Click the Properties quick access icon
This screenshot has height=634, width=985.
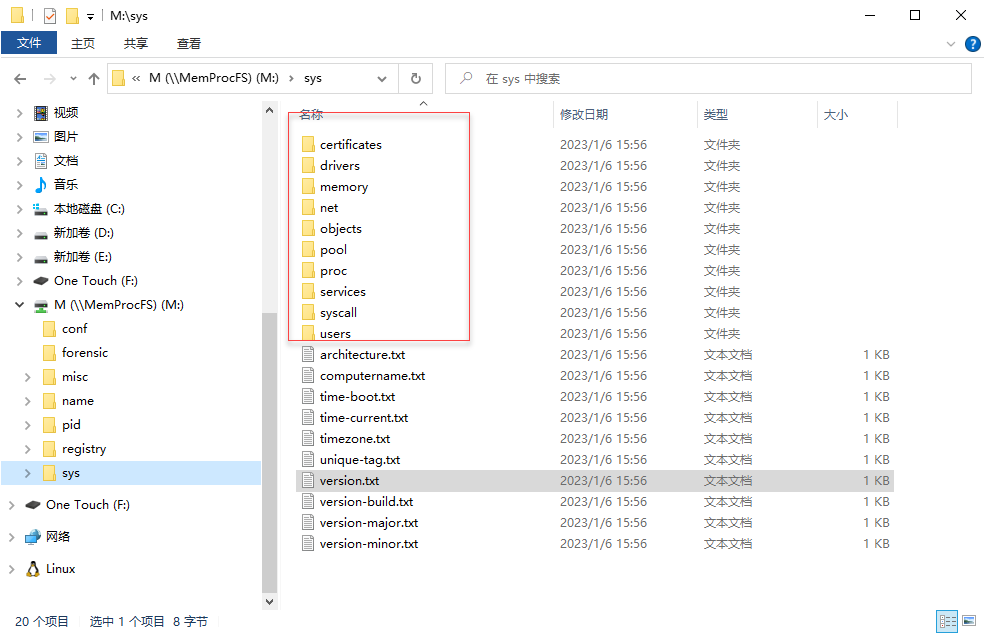point(50,15)
